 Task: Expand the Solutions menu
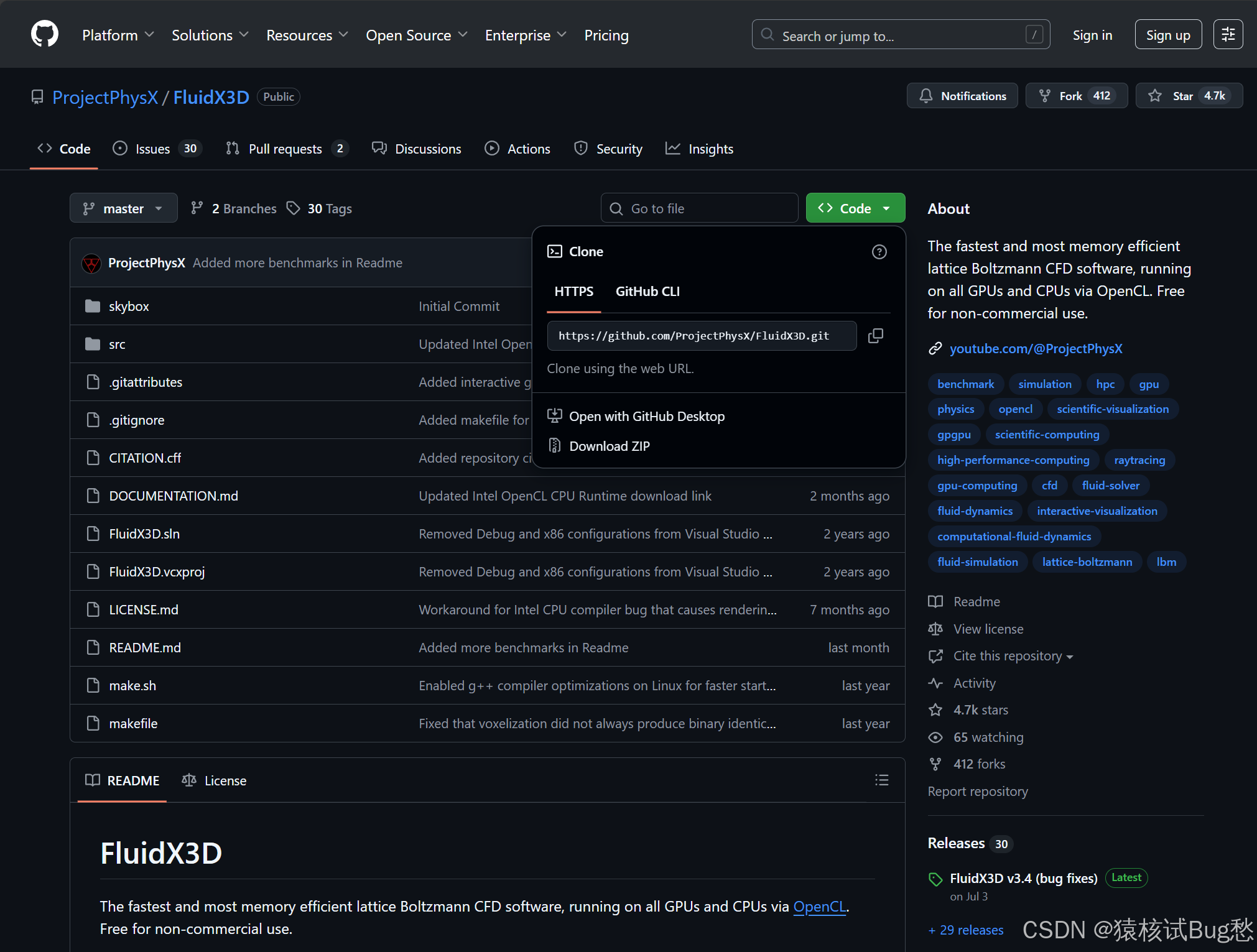pyautogui.click(x=210, y=35)
